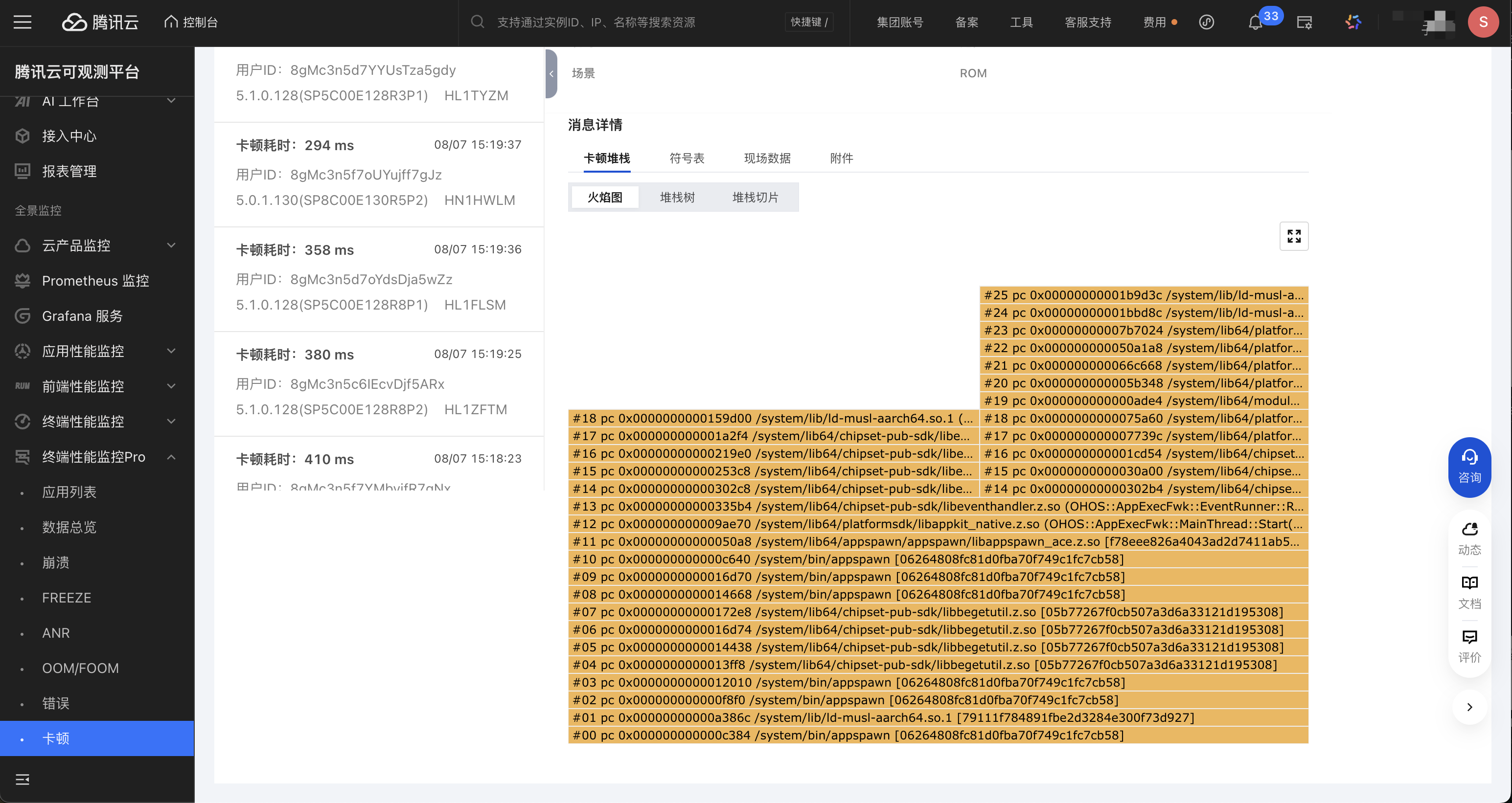Switch view to 堆栈切片
The image size is (1512, 803).
coord(755,197)
